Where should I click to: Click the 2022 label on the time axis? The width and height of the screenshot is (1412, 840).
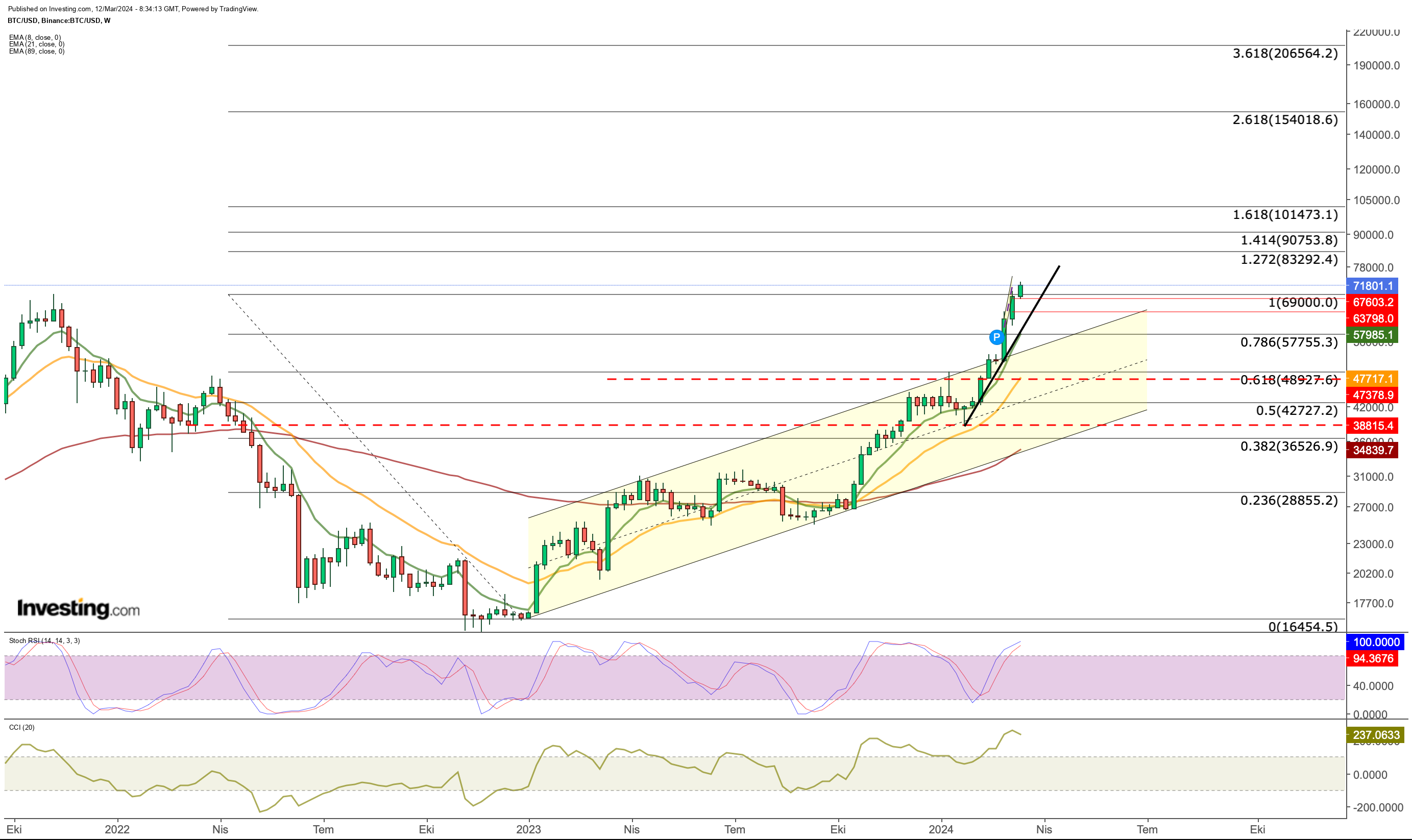[117, 829]
